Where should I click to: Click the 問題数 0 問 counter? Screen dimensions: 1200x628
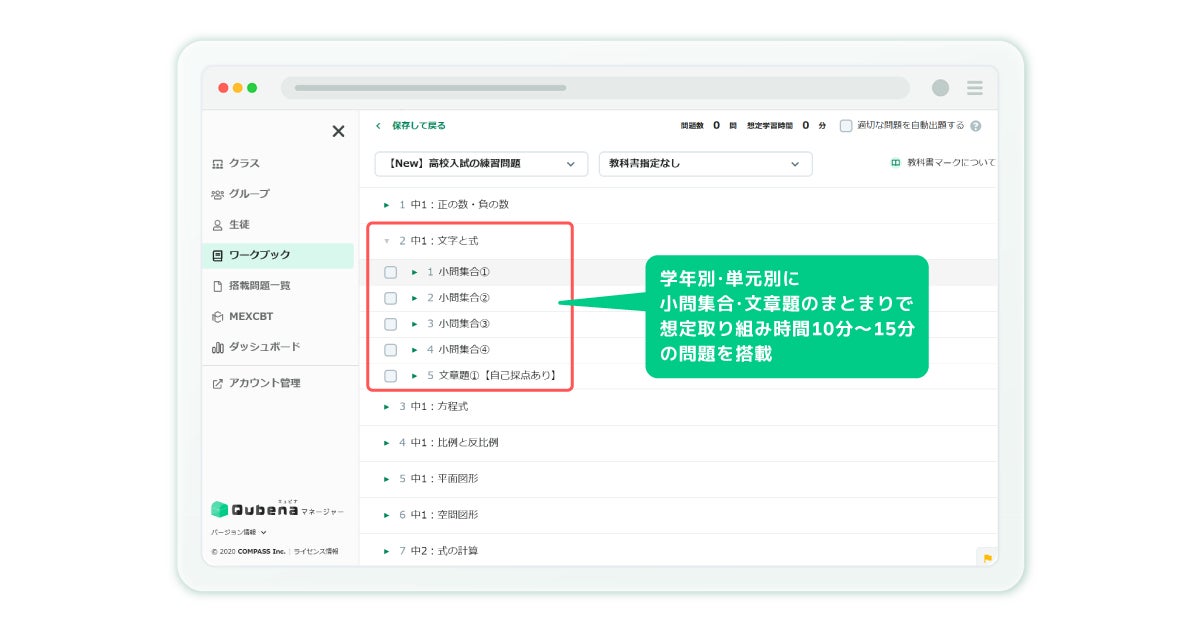(708, 126)
